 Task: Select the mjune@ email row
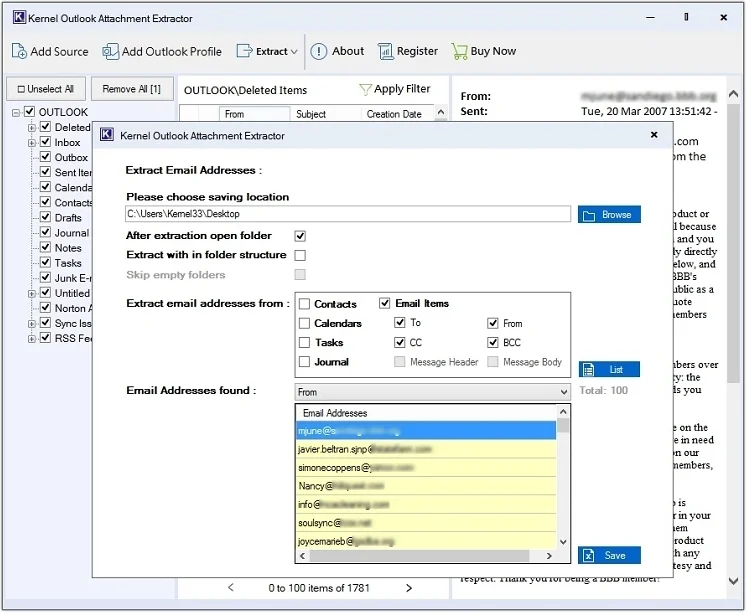click(425, 431)
